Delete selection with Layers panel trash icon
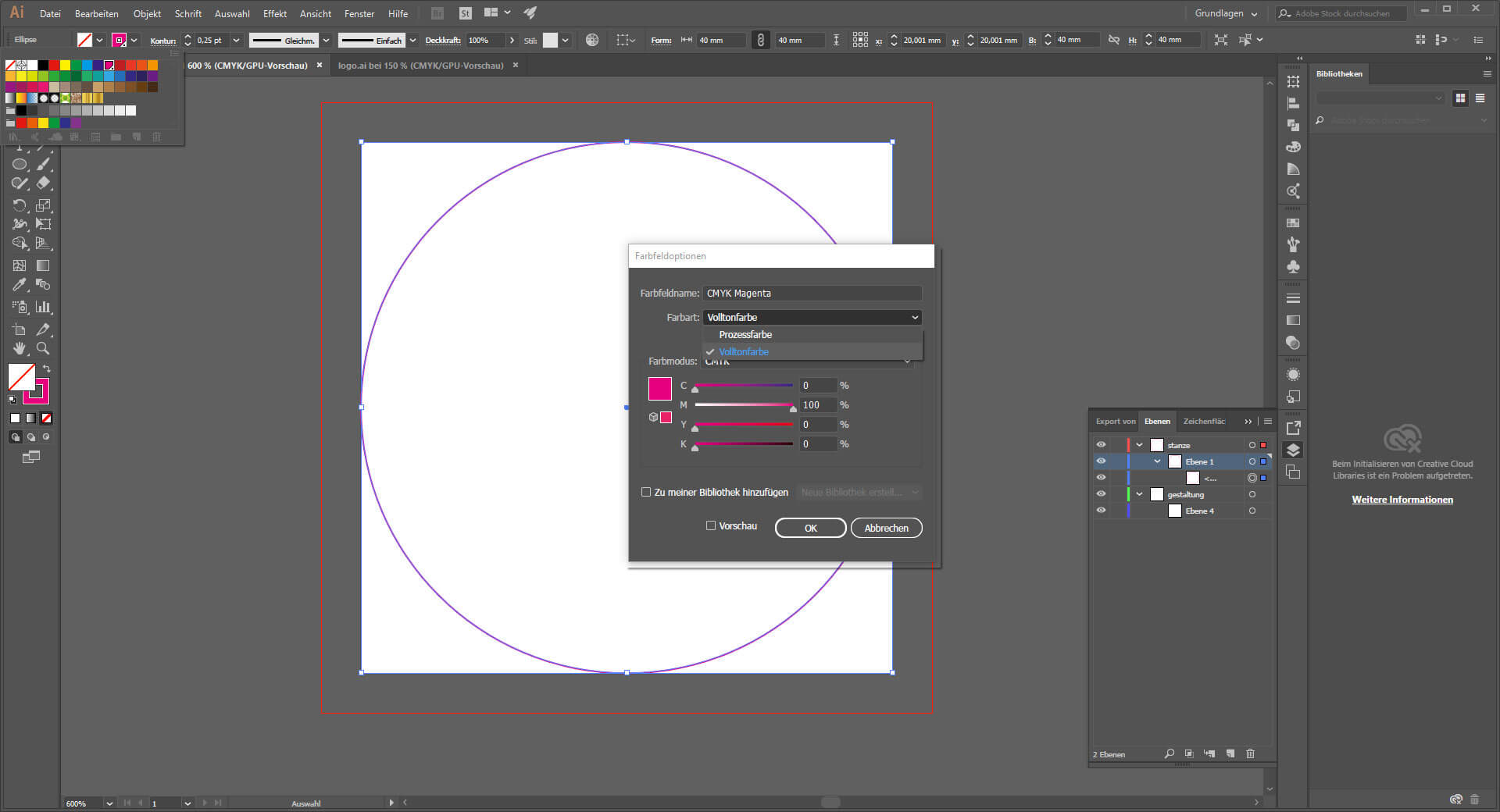This screenshot has height=812, width=1500. [x=1250, y=753]
